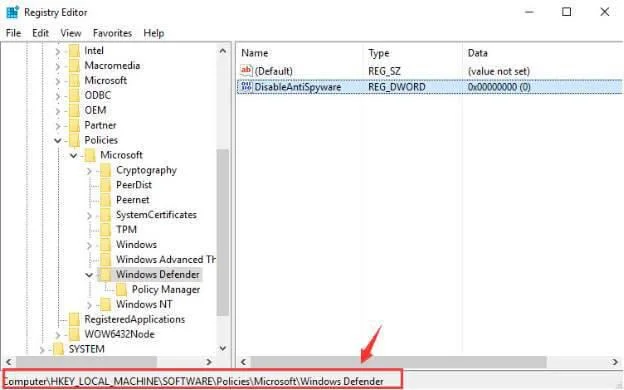Click the Partner folder icon
The height and width of the screenshot is (390, 624).
tap(74, 125)
